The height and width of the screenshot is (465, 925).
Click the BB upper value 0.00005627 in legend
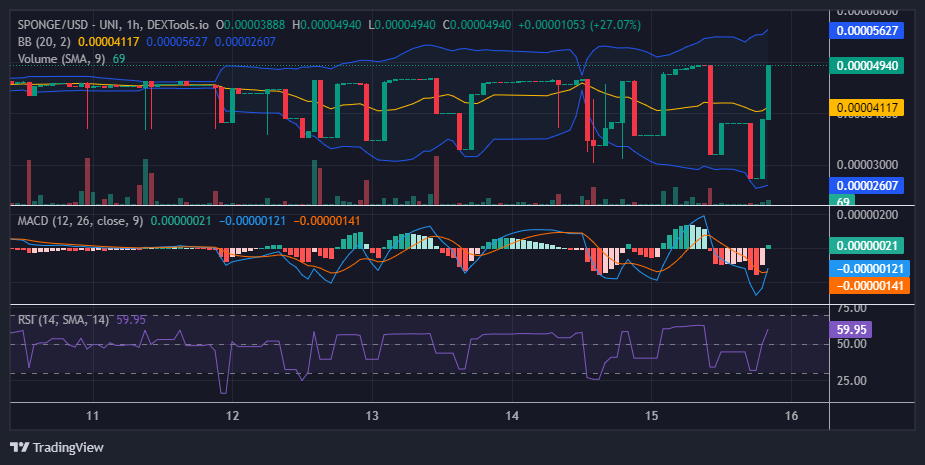(x=177, y=42)
